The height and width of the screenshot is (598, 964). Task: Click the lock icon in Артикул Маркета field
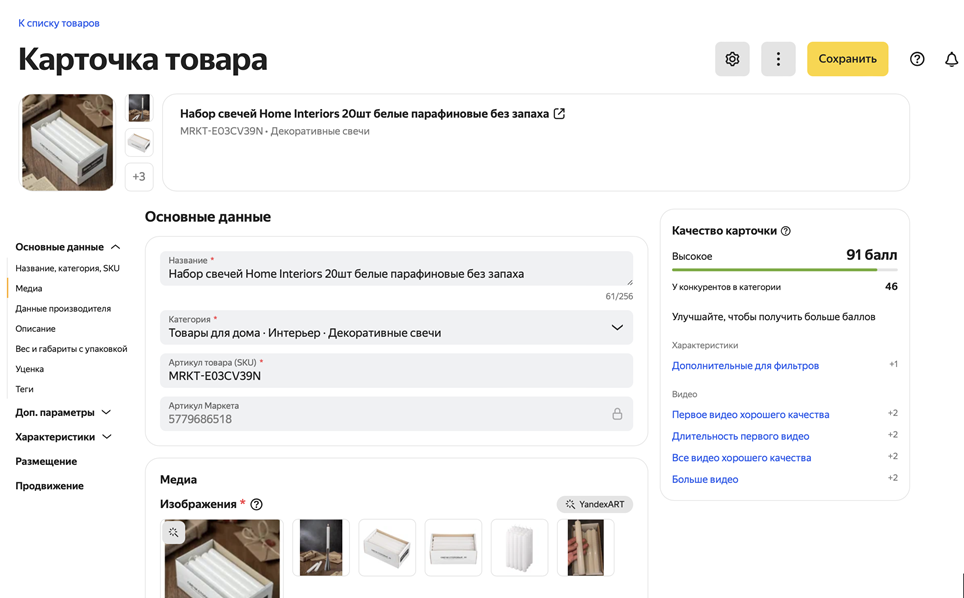click(617, 414)
